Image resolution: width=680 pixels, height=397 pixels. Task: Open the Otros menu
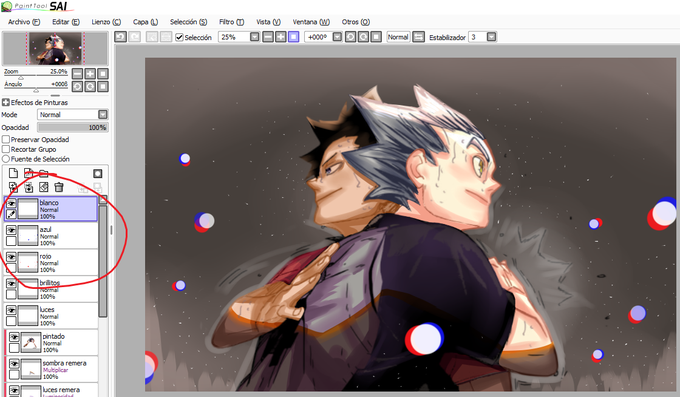[356, 22]
